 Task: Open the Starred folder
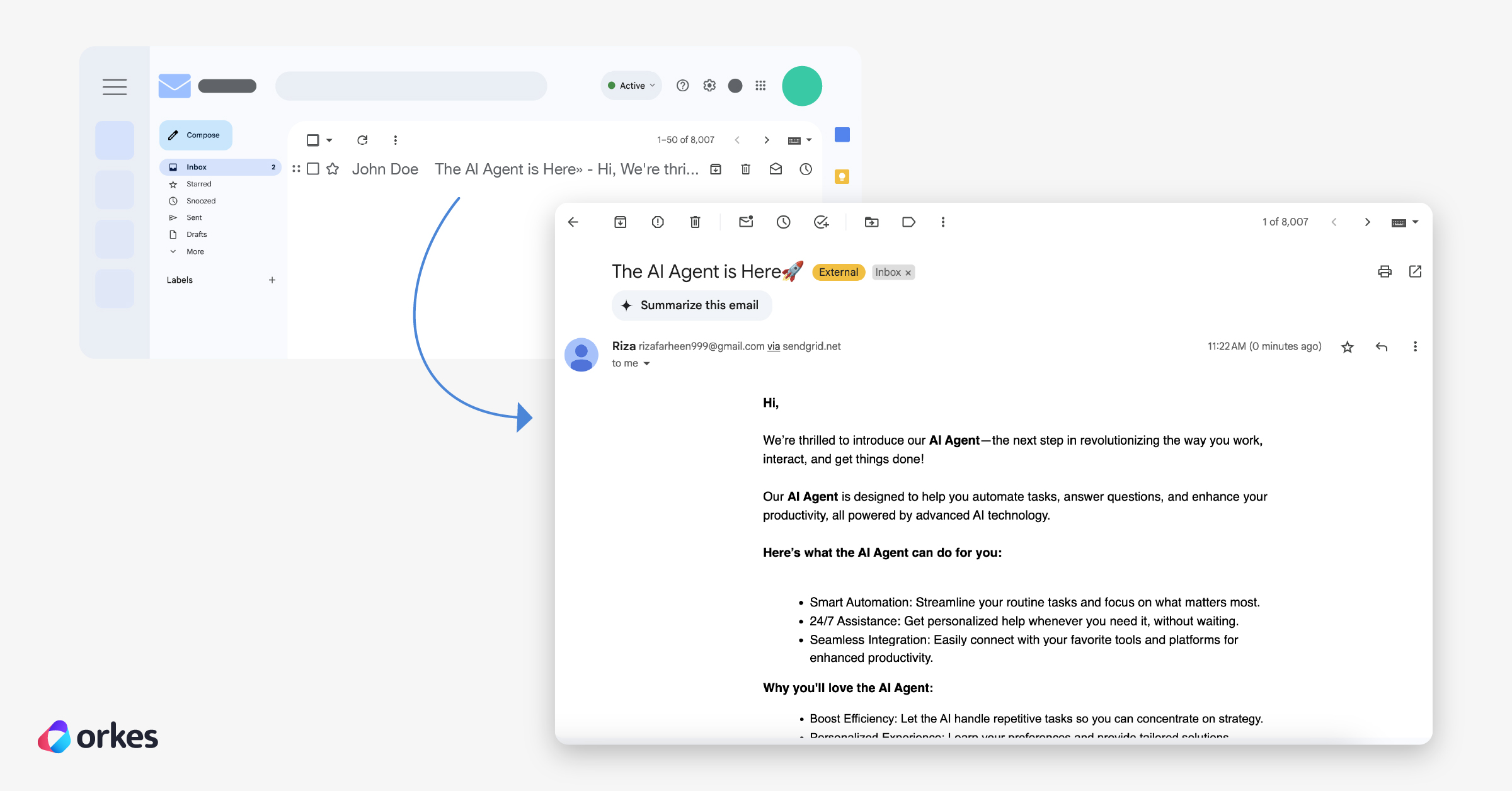pos(198,184)
